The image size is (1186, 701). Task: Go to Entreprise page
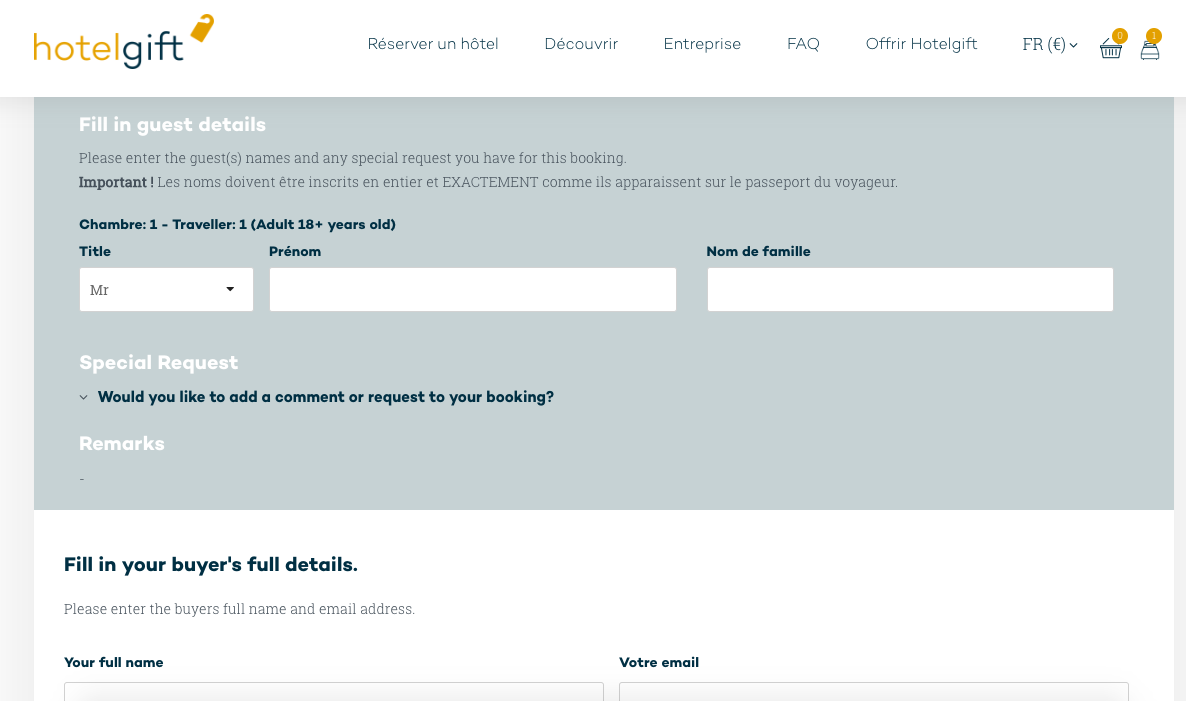click(702, 44)
